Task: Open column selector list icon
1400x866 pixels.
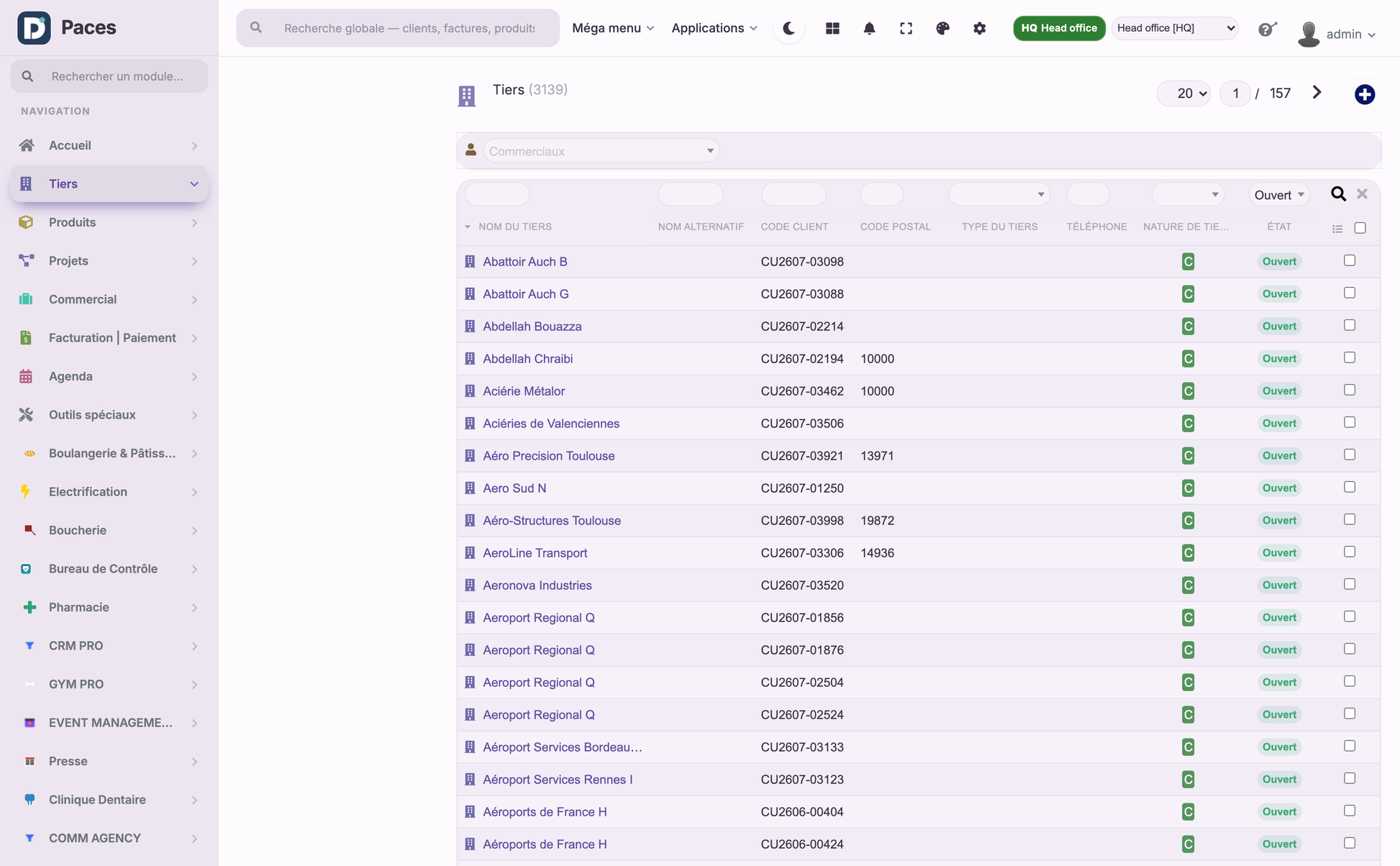Action: (1337, 229)
